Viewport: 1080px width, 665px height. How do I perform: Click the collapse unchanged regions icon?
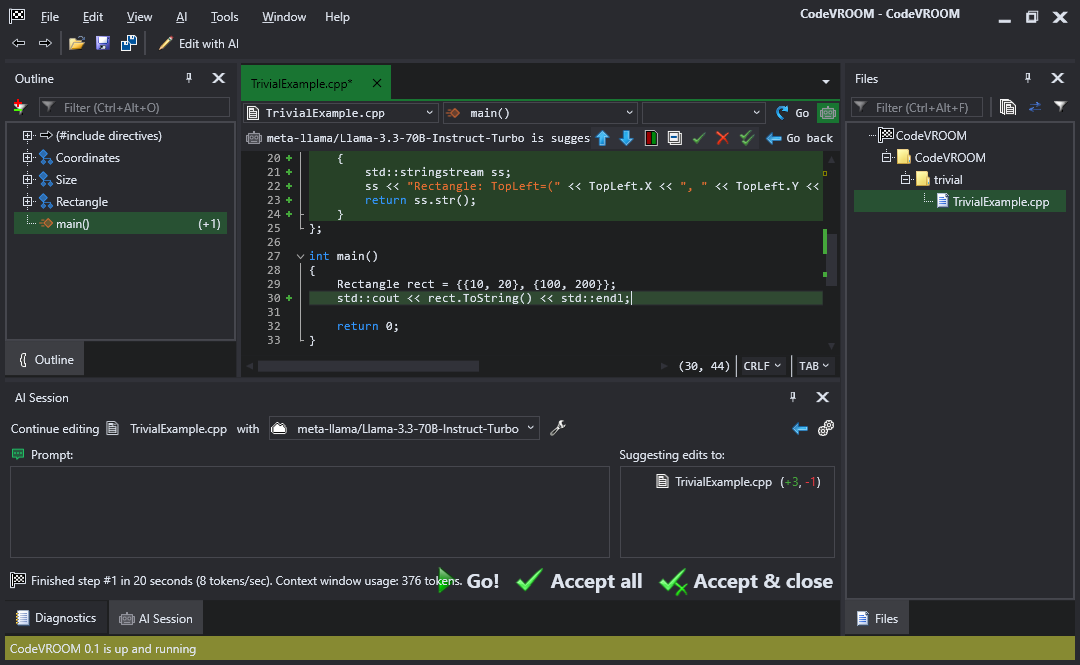click(675, 139)
